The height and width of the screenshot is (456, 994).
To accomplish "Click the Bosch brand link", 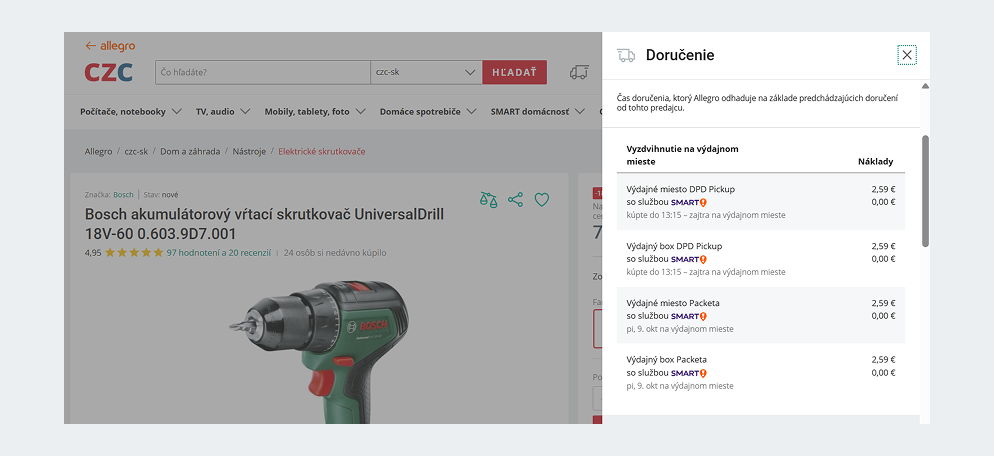I will 124,195.
